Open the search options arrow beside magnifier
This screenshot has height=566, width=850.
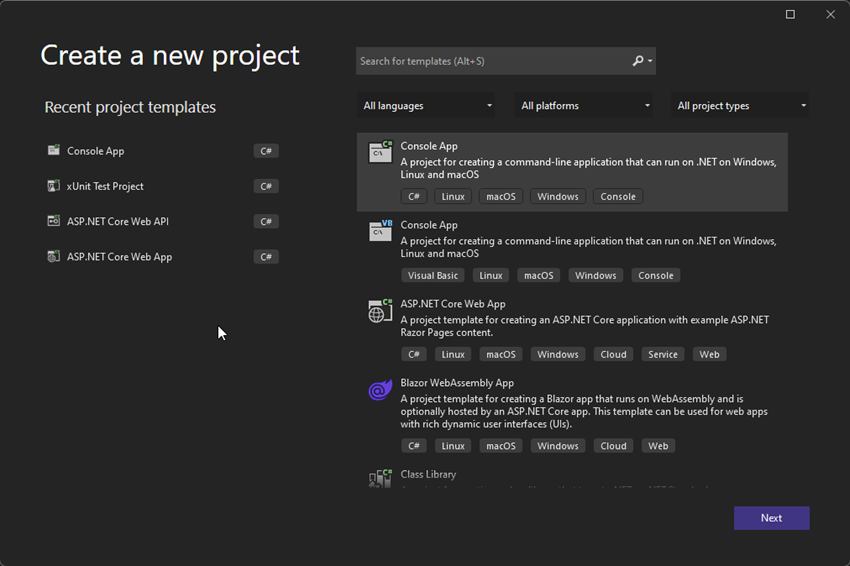point(650,61)
